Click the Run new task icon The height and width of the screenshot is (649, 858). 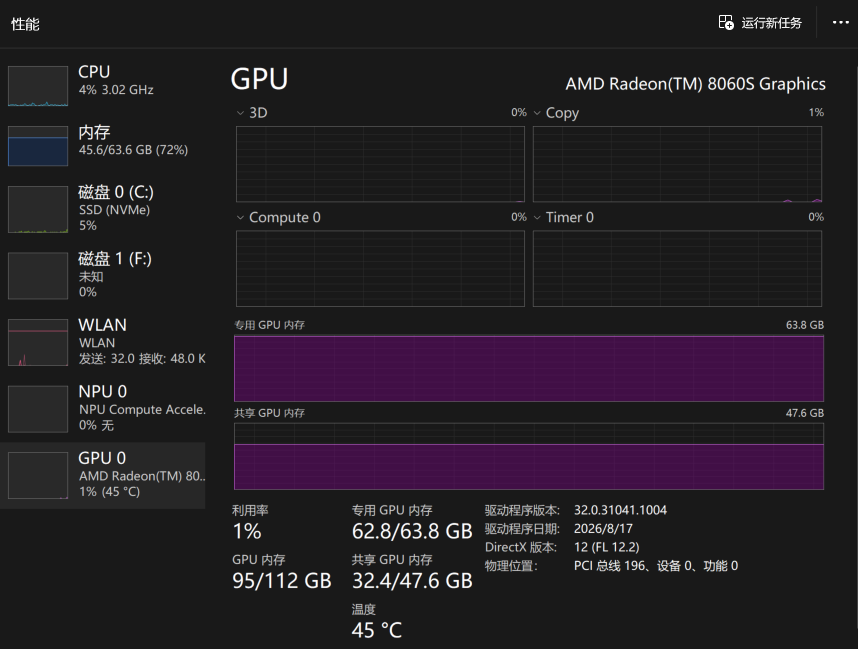point(726,22)
